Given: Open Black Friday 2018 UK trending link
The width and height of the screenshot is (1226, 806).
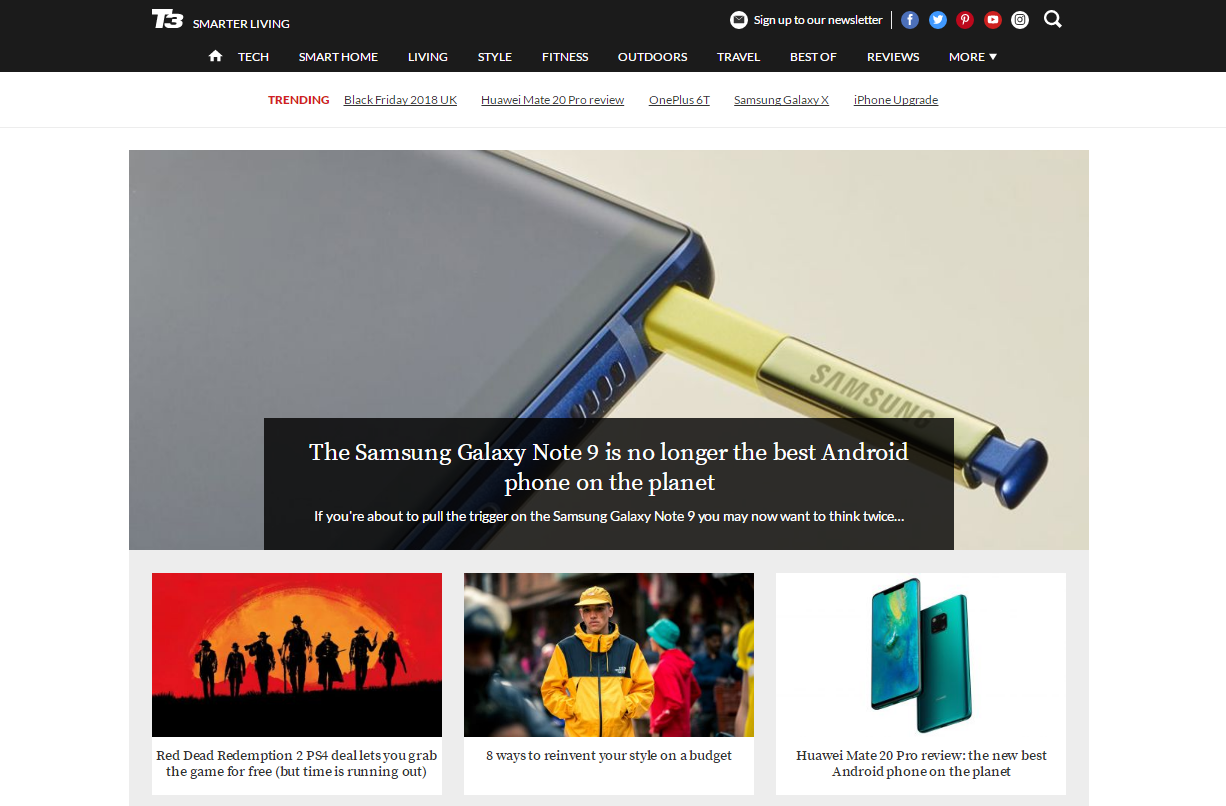Looking at the screenshot, I should [x=400, y=100].
